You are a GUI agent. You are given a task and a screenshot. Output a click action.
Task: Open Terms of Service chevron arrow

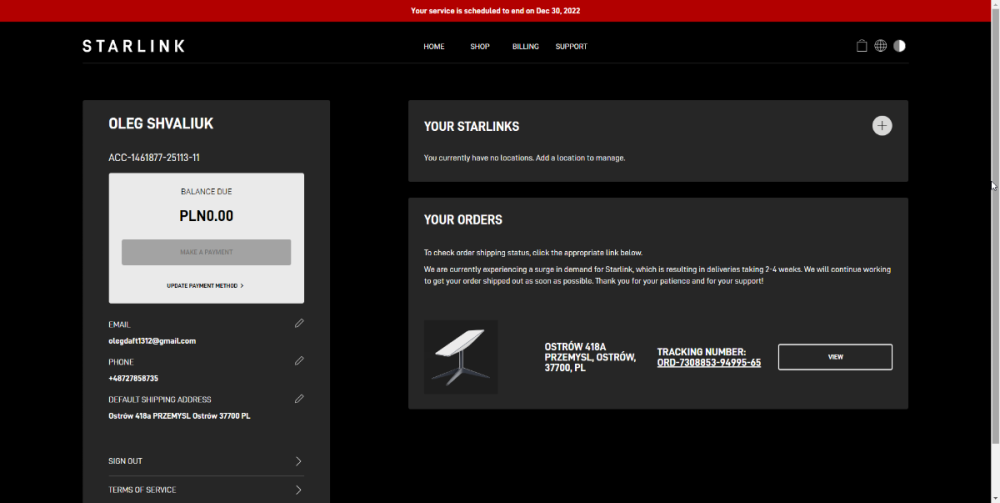point(298,490)
